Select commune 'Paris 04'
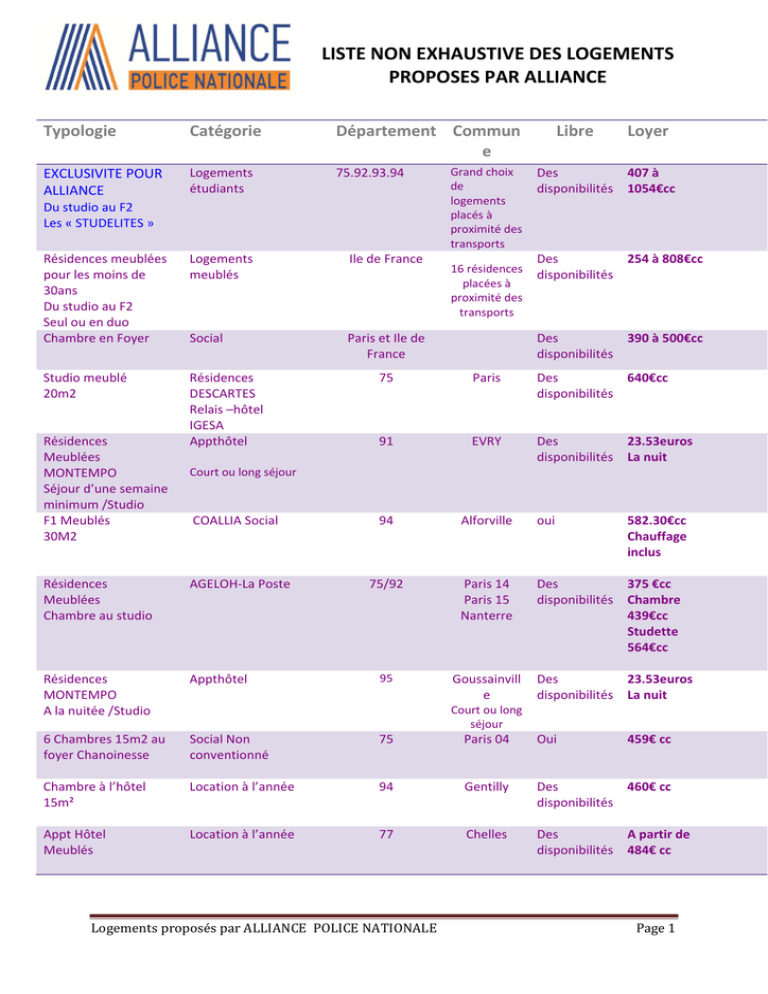Screen dimensions: 768x994 pyautogui.click(x=486, y=739)
